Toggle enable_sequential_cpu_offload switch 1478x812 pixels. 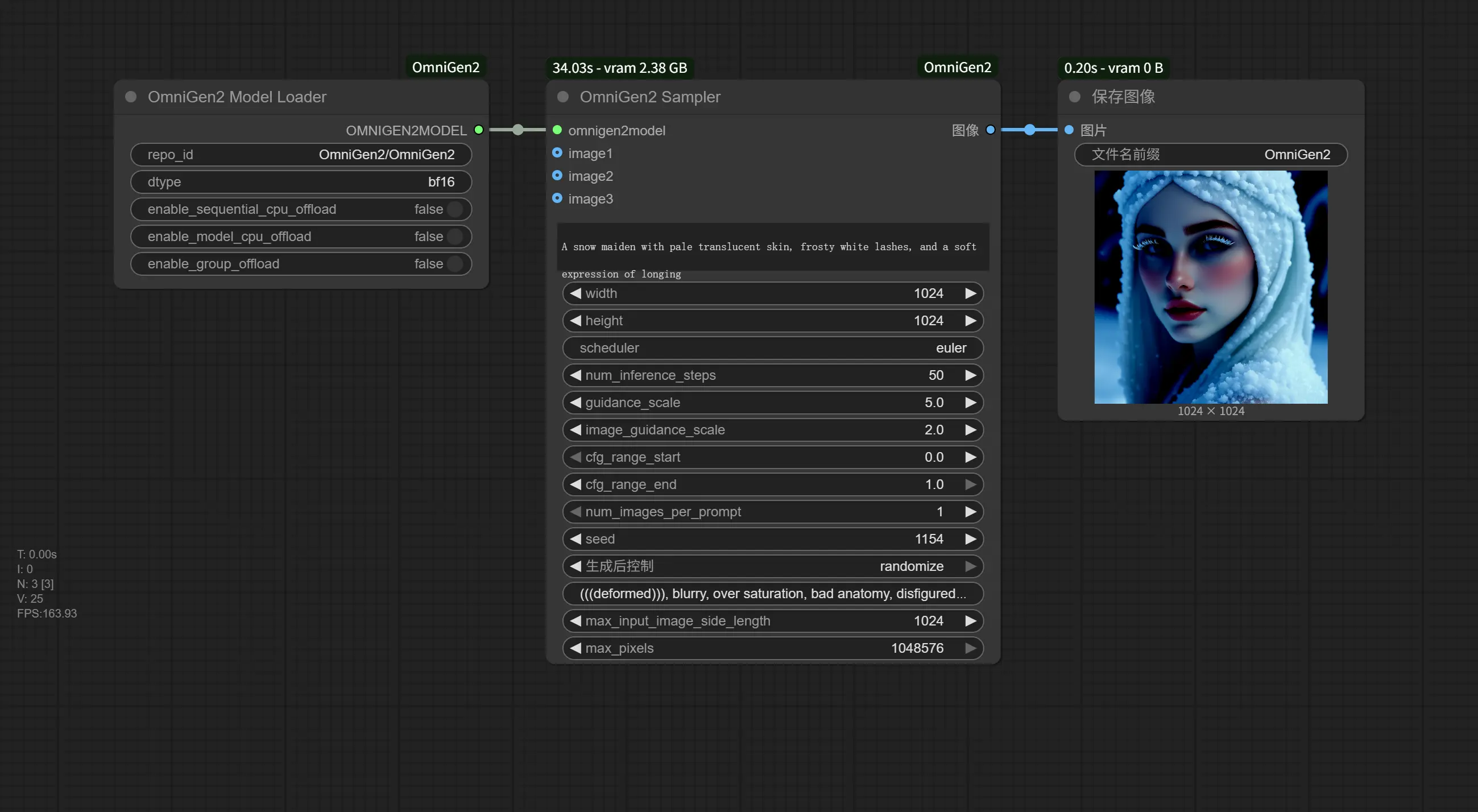pos(454,209)
